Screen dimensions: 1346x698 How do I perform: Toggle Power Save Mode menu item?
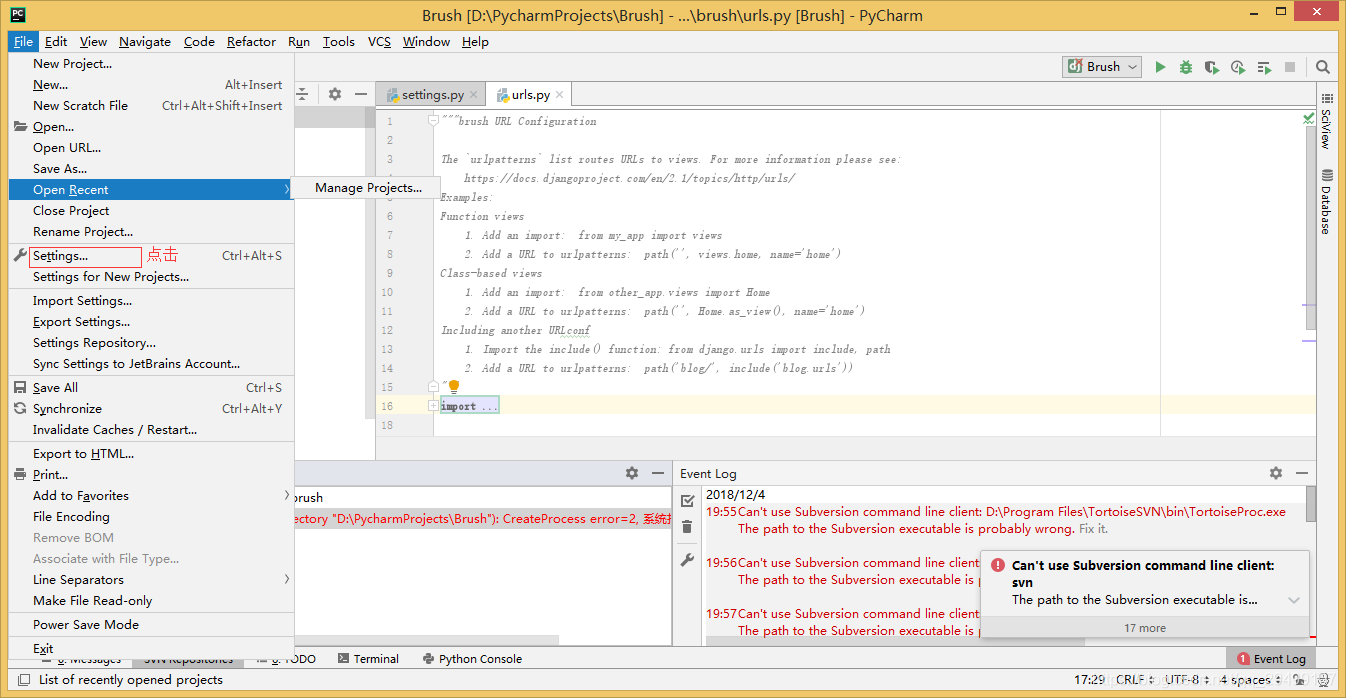click(151, 625)
